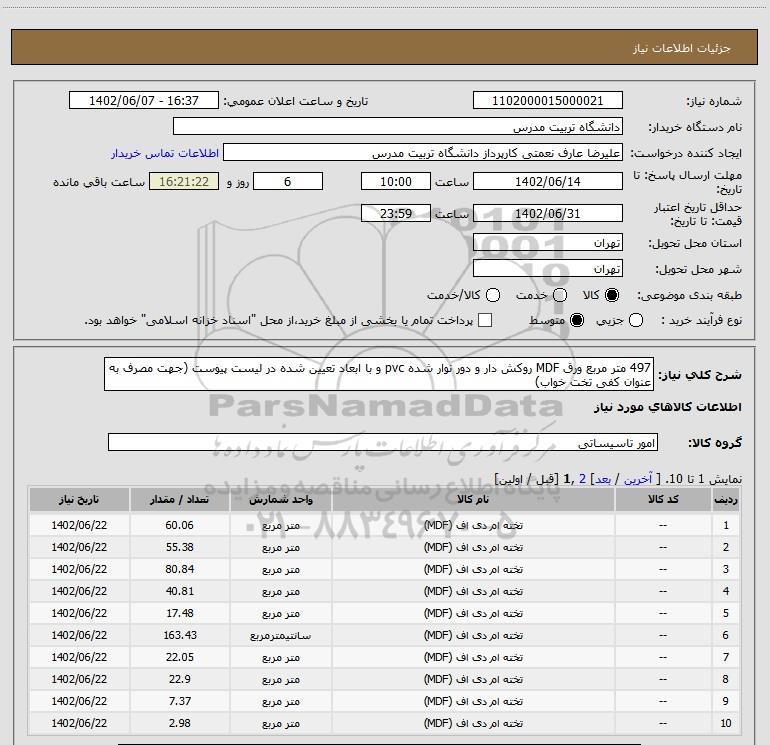Select the quantity 22.9 cell
The width and height of the screenshot is (770, 745).
click(x=180, y=679)
